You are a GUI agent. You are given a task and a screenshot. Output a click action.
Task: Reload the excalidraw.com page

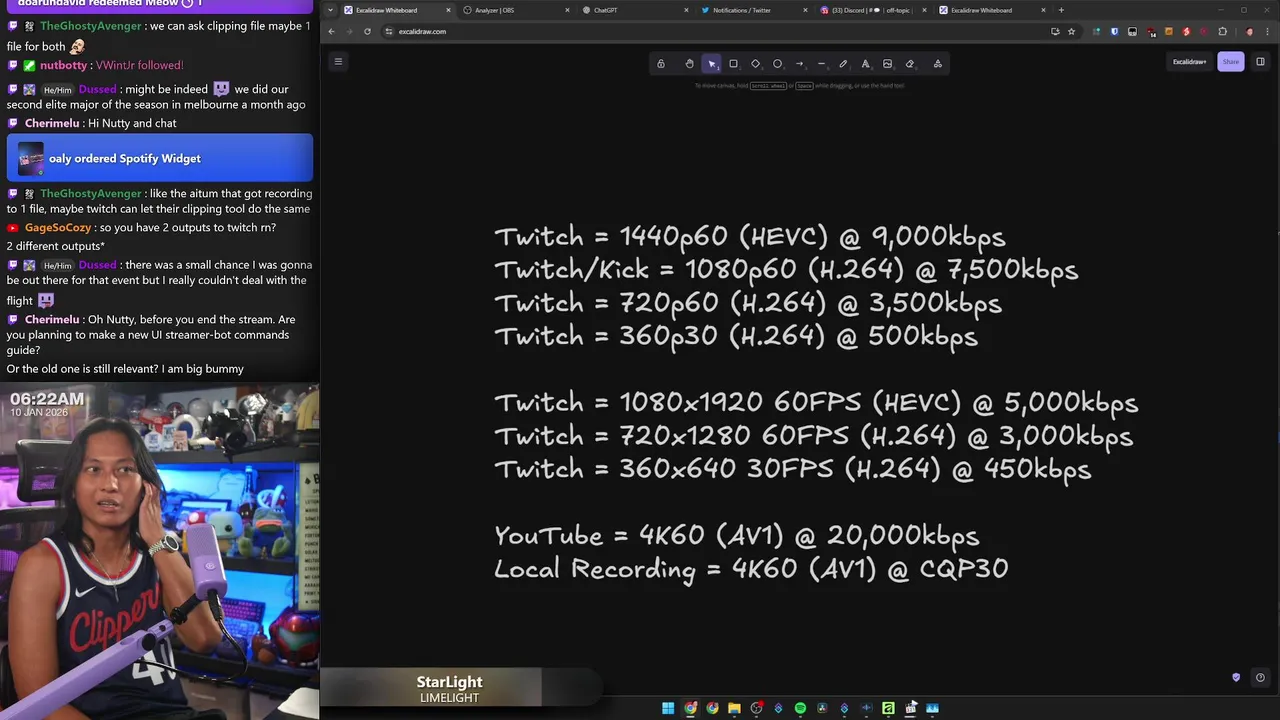coord(367,31)
